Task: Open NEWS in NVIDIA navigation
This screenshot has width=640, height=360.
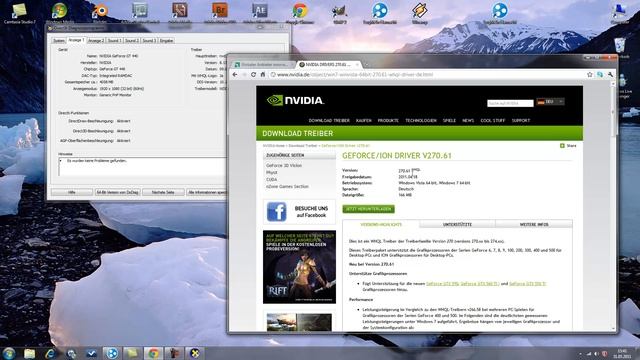Action: point(468,120)
